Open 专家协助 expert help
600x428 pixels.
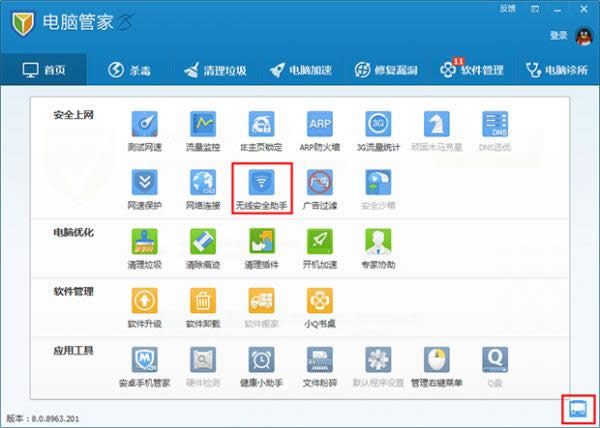[378, 249]
